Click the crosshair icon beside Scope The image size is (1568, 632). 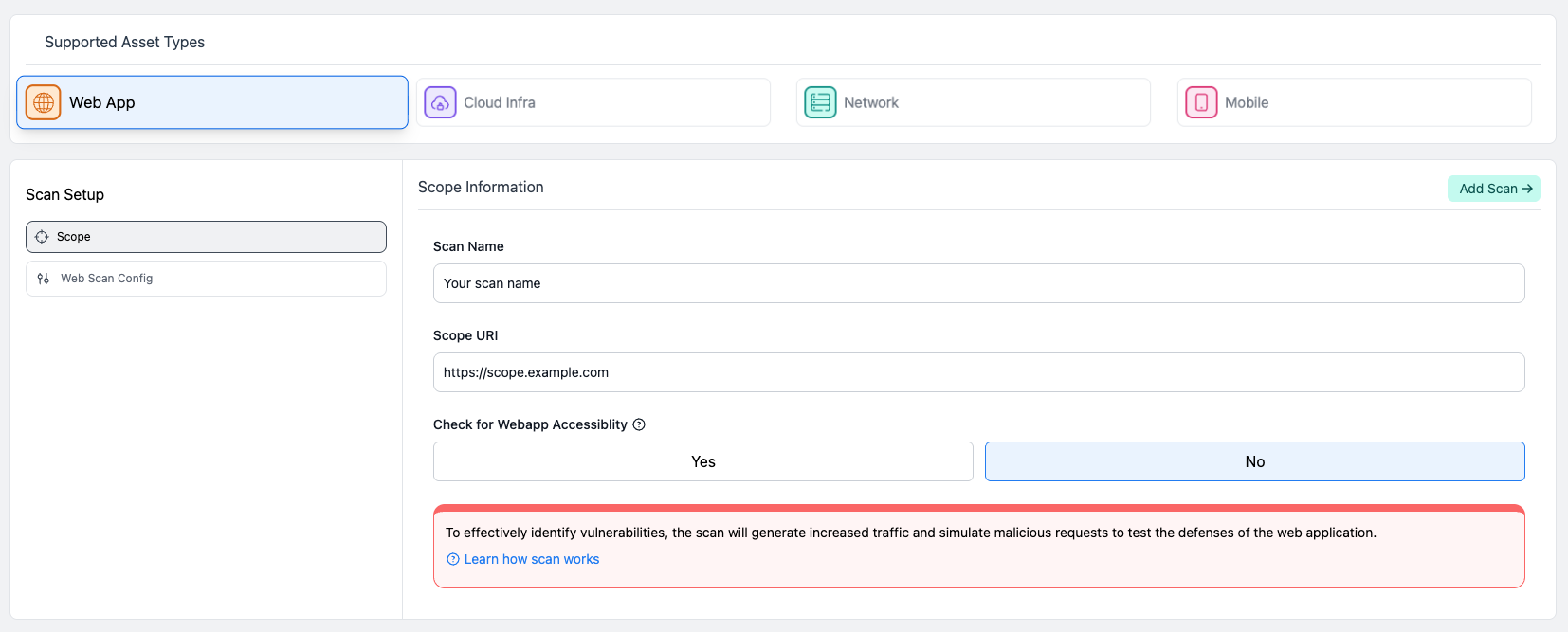pos(42,237)
